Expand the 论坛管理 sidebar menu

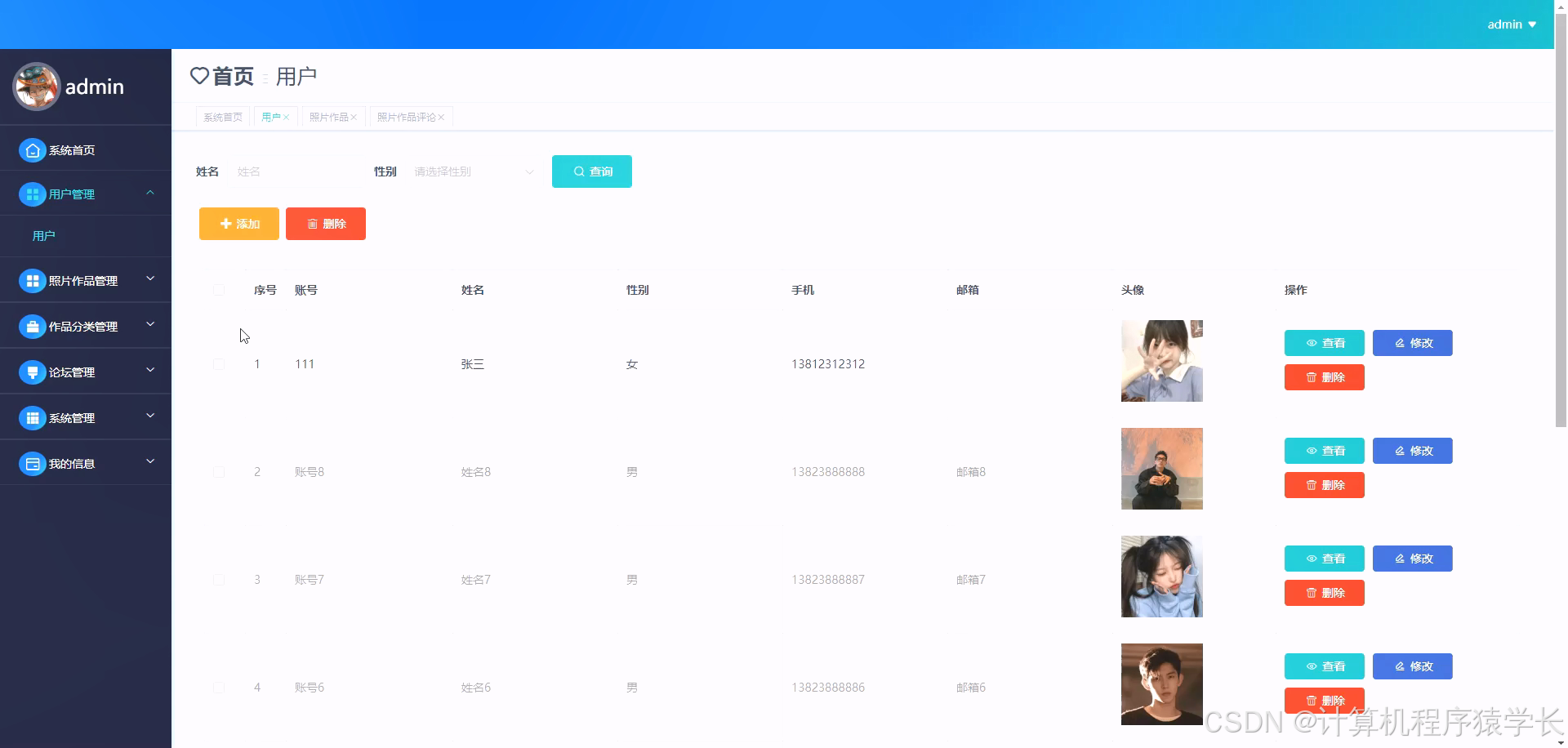coord(150,371)
